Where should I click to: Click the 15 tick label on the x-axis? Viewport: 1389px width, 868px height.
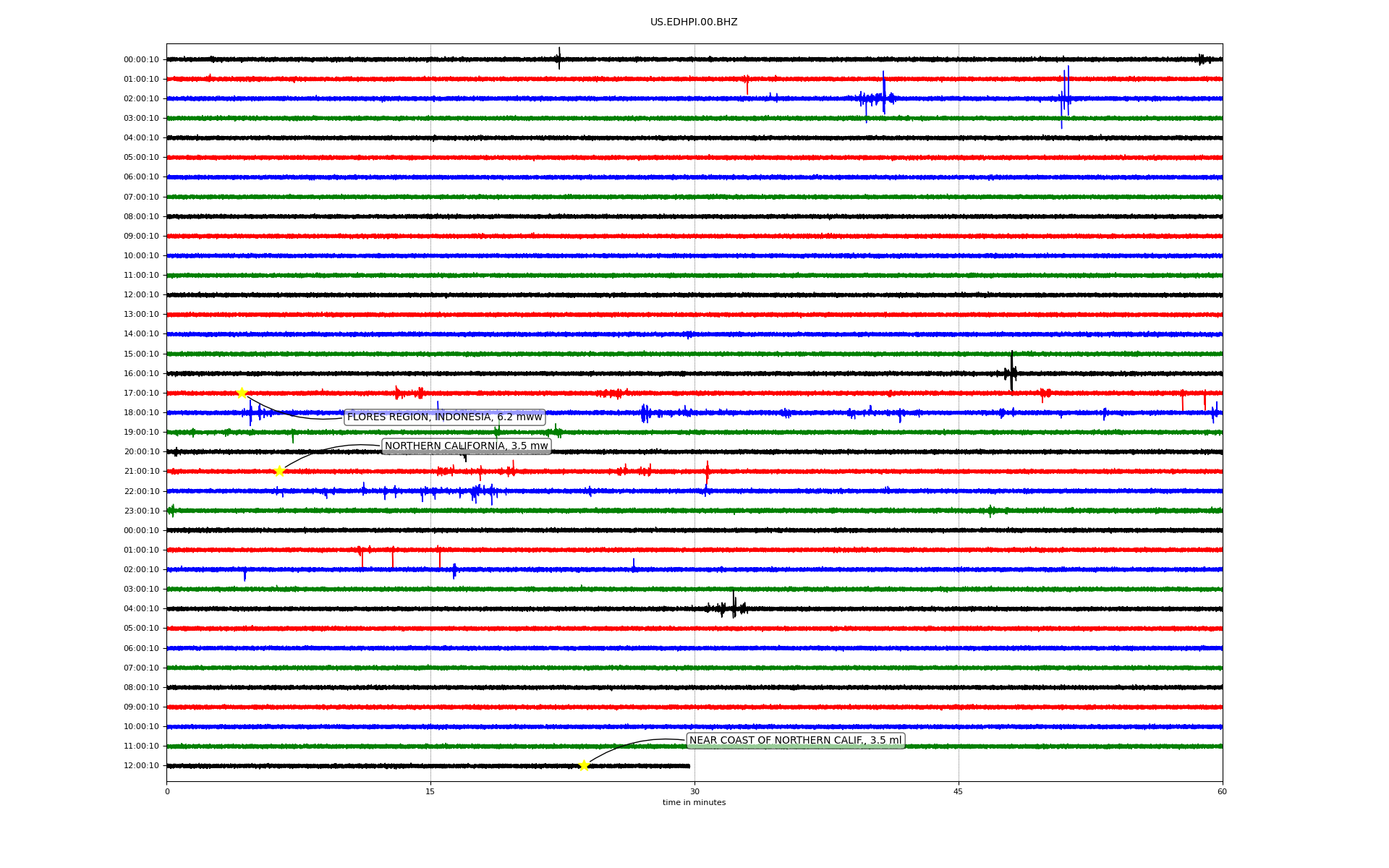click(x=430, y=792)
